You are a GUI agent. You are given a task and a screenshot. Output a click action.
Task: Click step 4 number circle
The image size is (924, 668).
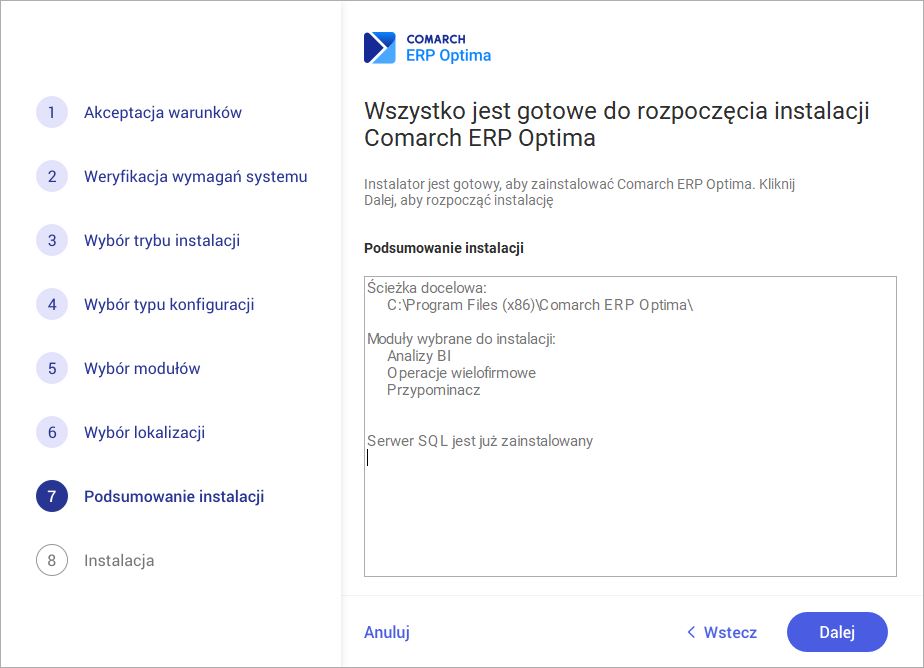(52, 304)
